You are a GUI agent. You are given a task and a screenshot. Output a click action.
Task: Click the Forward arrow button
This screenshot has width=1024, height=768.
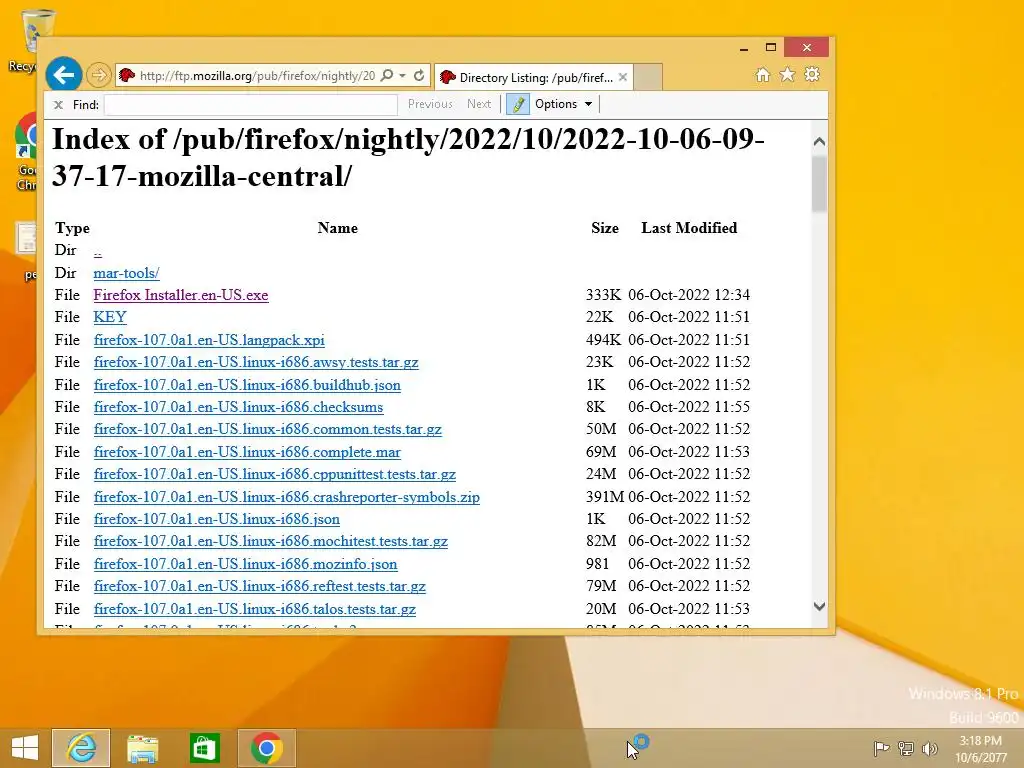[x=99, y=76]
